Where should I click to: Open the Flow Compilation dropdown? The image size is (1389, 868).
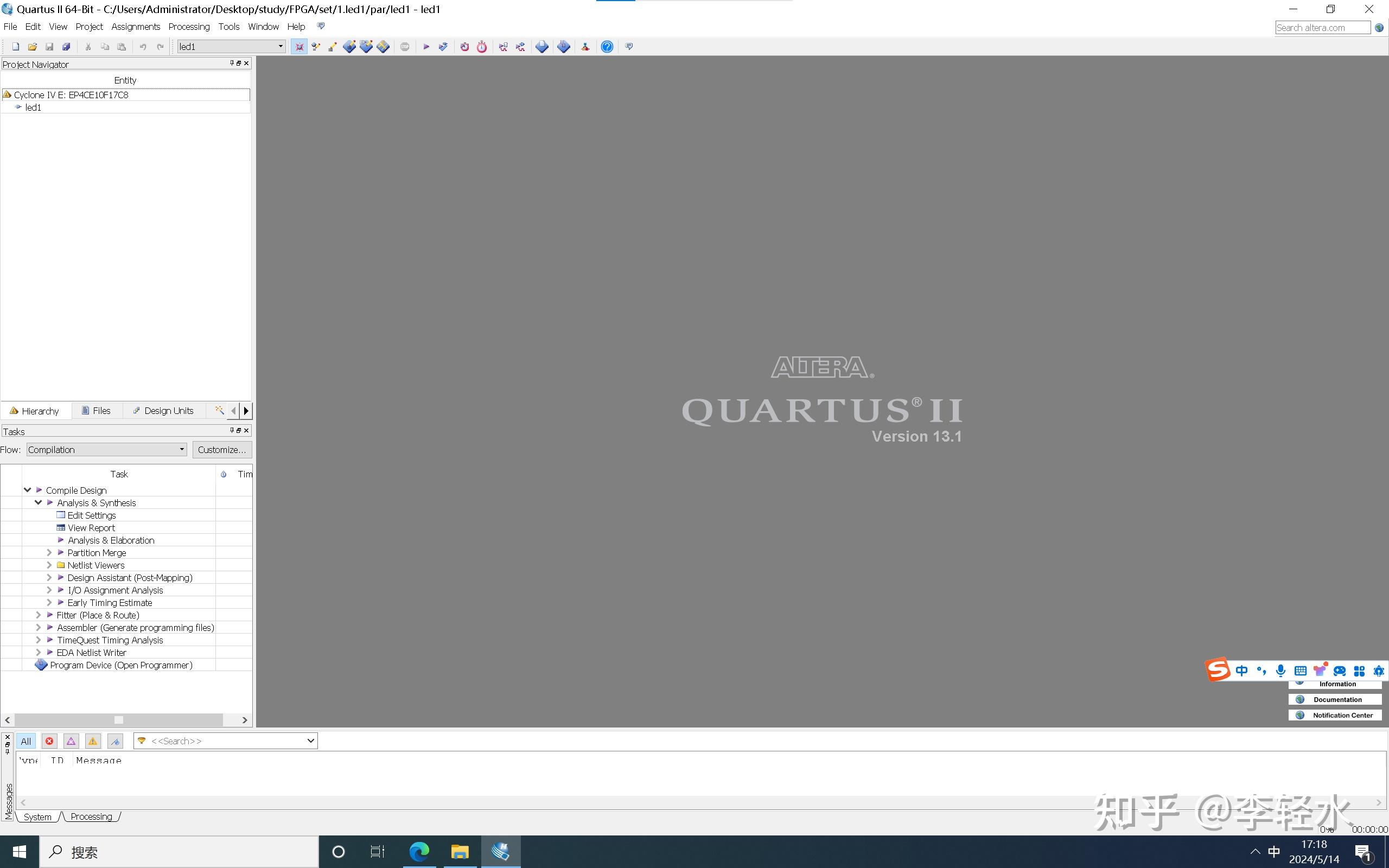[x=107, y=450]
